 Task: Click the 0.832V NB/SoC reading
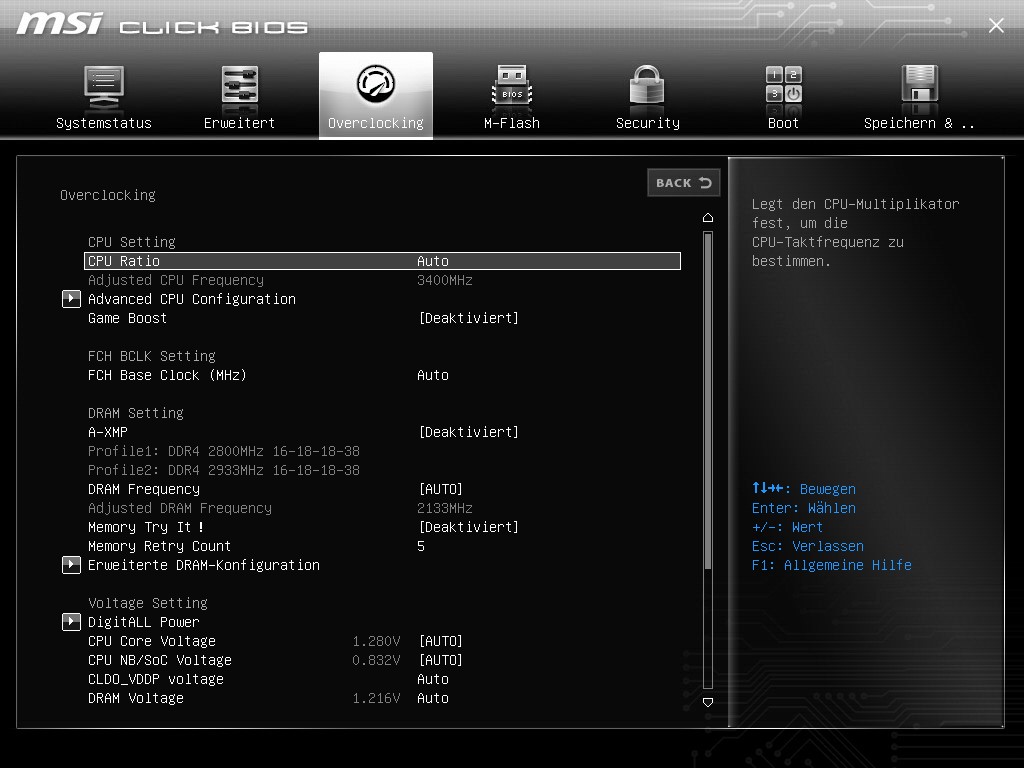(x=376, y=660)
